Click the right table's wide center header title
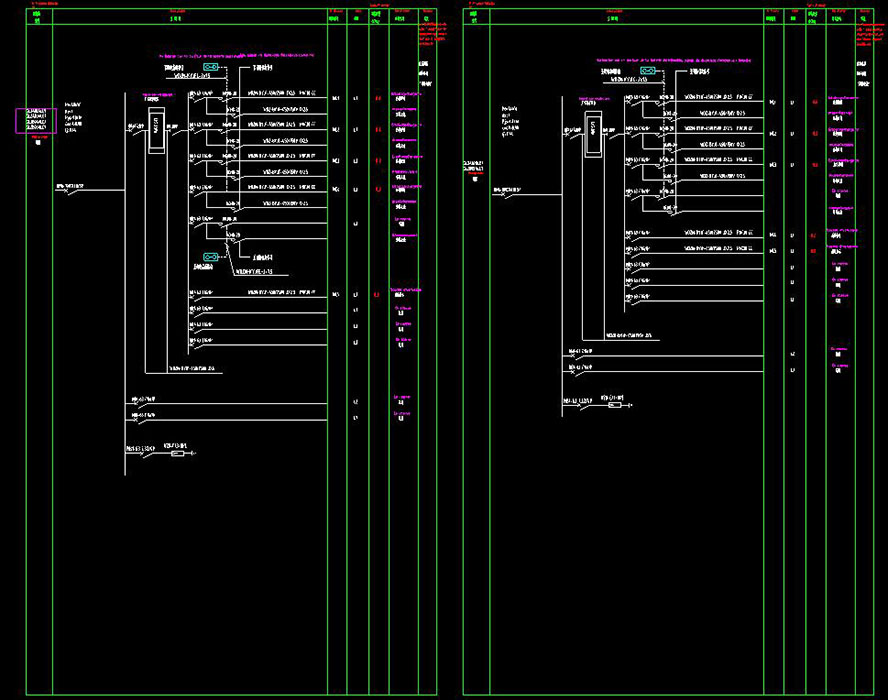This screenshot has height=700, width=888. point(612,18)
